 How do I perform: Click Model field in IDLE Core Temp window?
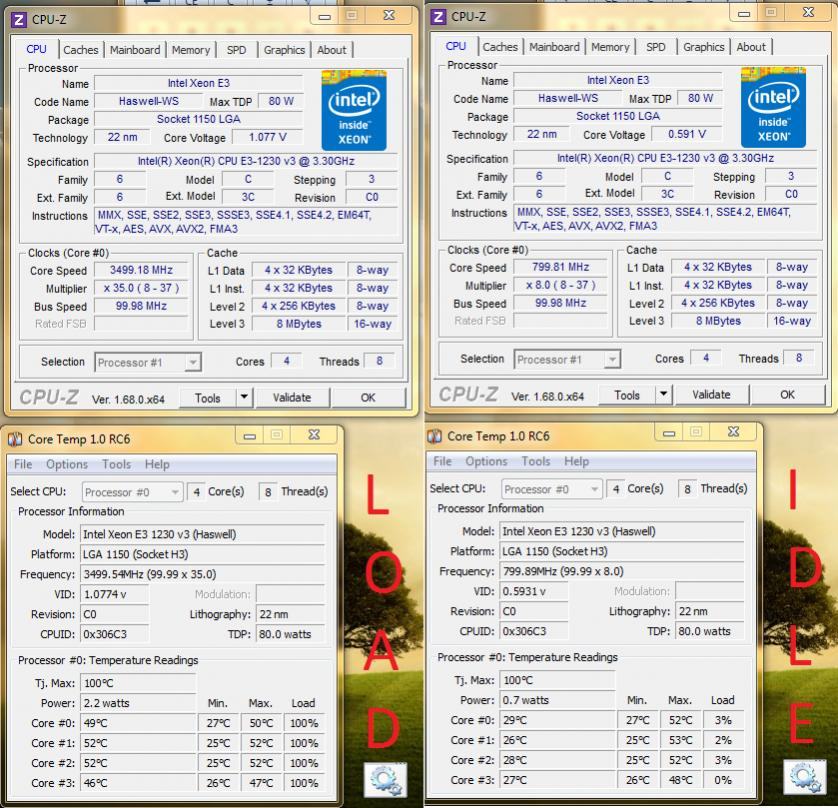point(622,531)
